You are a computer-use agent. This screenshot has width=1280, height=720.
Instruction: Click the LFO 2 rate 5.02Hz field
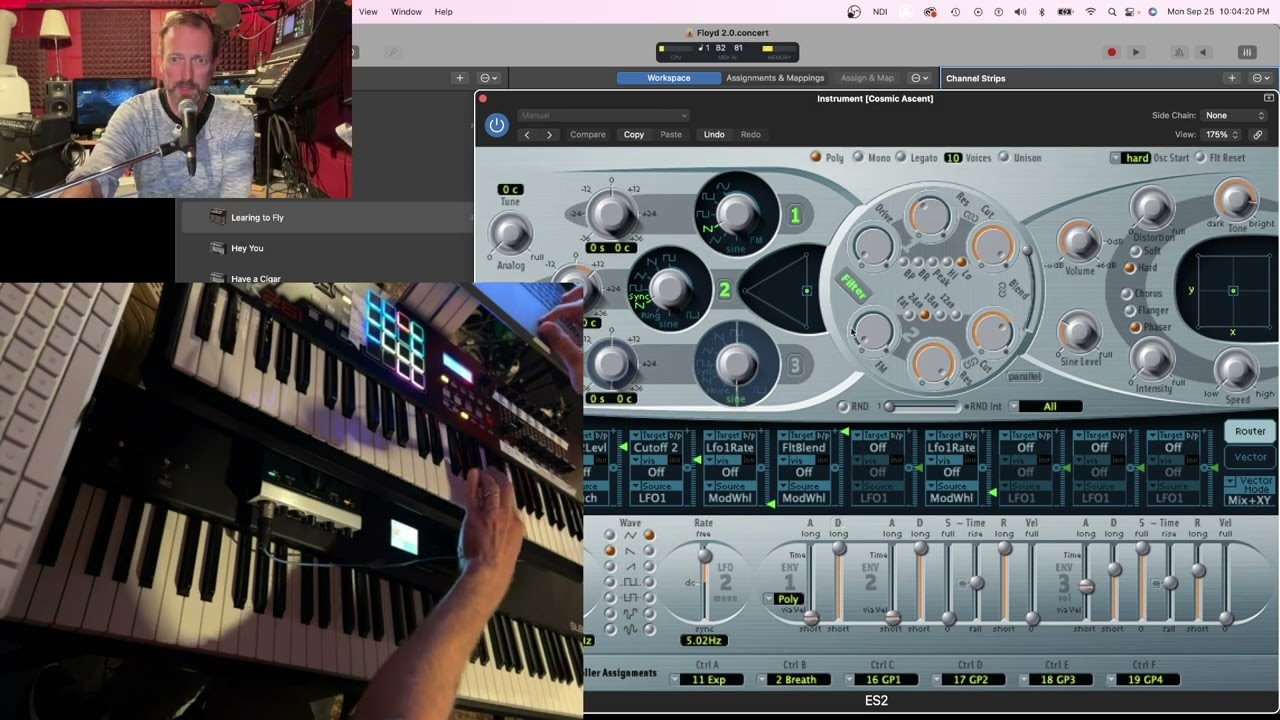pos(703,640)
